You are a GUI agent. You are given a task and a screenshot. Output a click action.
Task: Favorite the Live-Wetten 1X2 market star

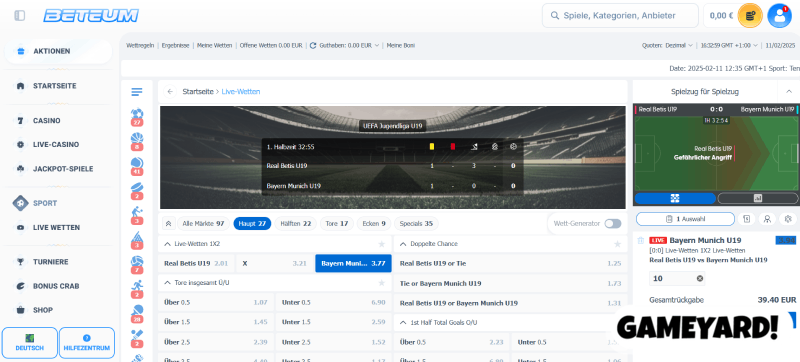pos(381,244)
